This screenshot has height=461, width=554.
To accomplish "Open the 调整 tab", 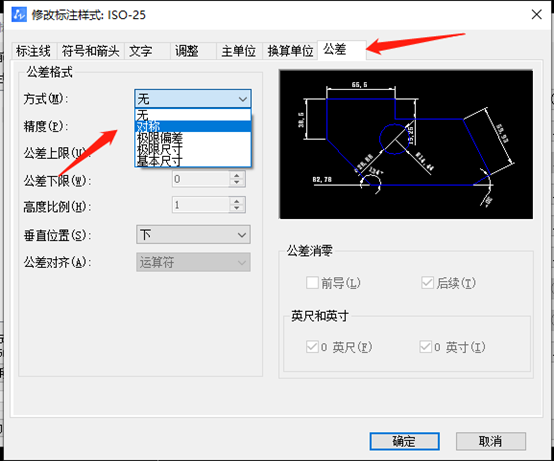I will click(x=193, y=51).
